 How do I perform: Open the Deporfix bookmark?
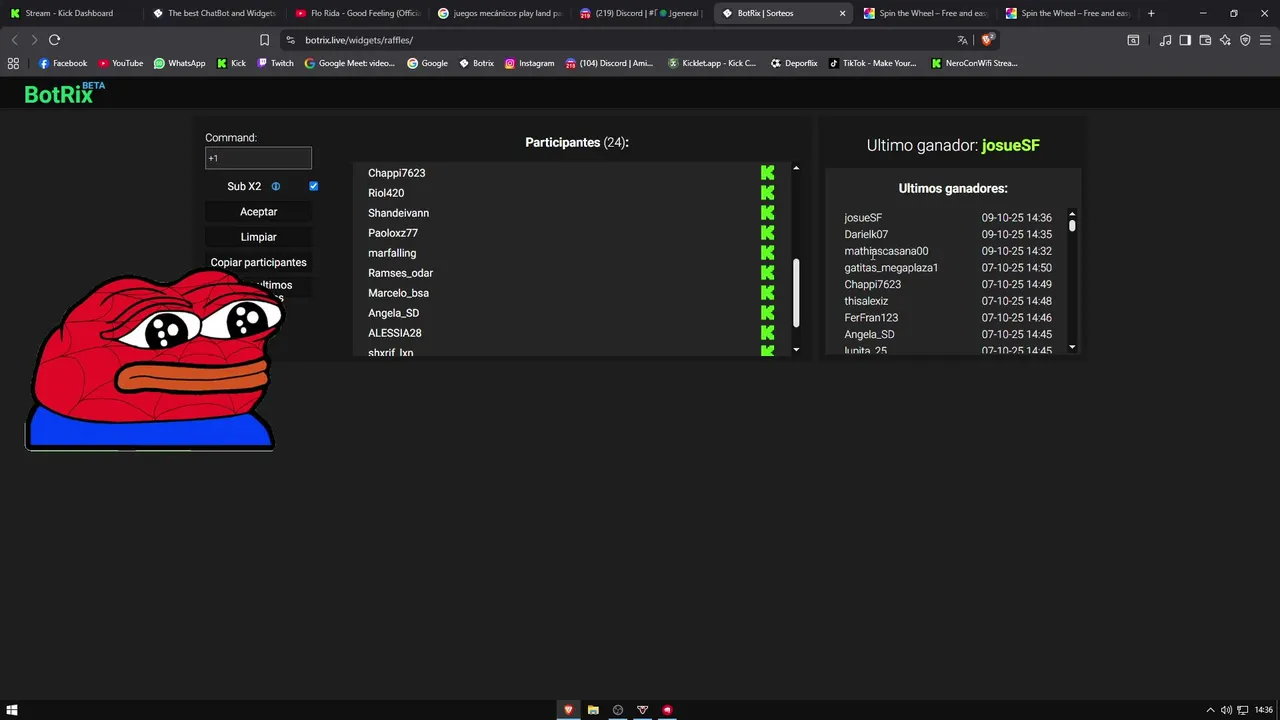[794, 63]
